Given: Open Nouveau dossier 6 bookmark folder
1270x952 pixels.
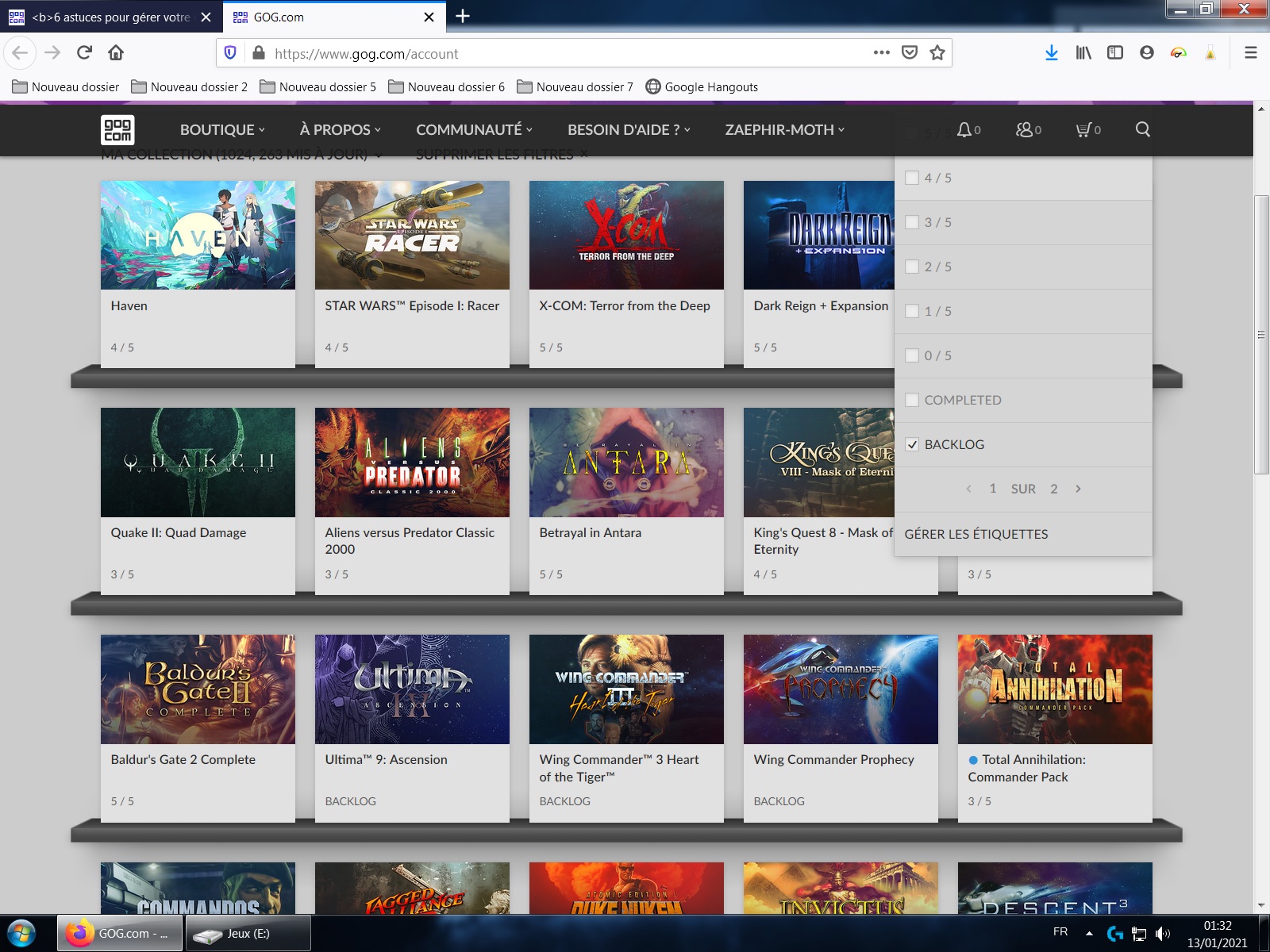Looking at the screenshot, I should click(x=446, y=86).
